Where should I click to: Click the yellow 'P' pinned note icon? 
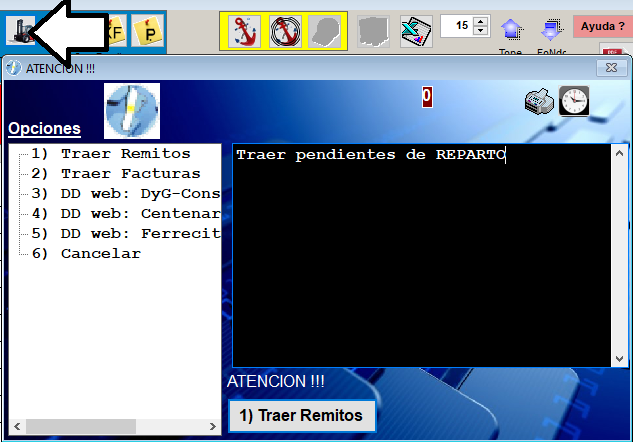click(x=148, y=31)
